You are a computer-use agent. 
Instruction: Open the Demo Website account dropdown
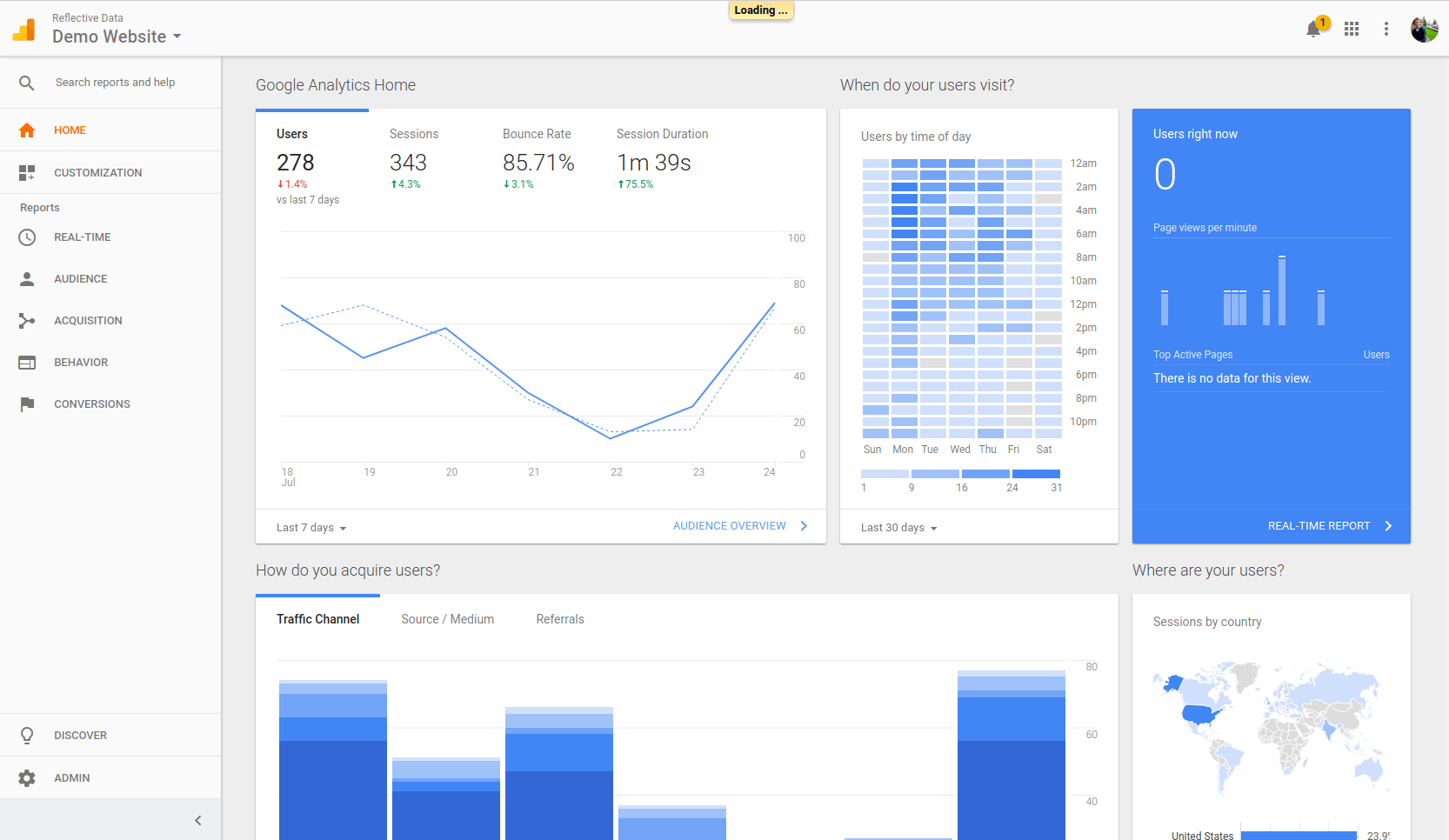coord(117,37)
